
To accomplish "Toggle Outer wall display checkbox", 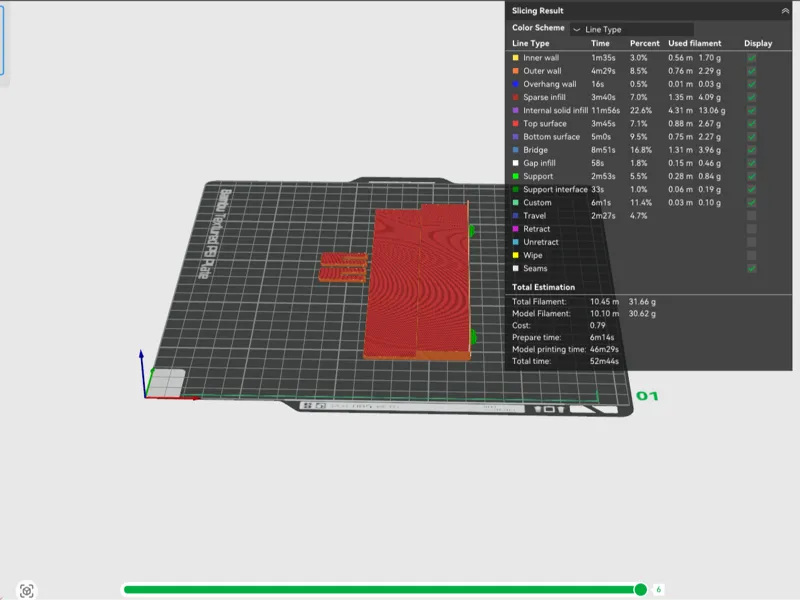I will tap(752, 71).
